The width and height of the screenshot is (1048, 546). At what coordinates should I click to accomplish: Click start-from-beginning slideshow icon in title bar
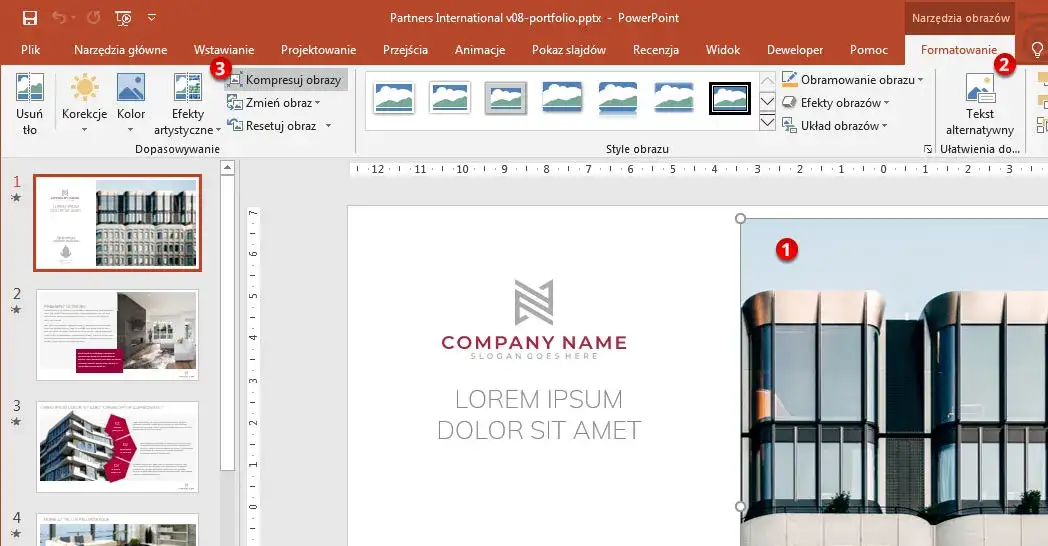click(123, 18)
